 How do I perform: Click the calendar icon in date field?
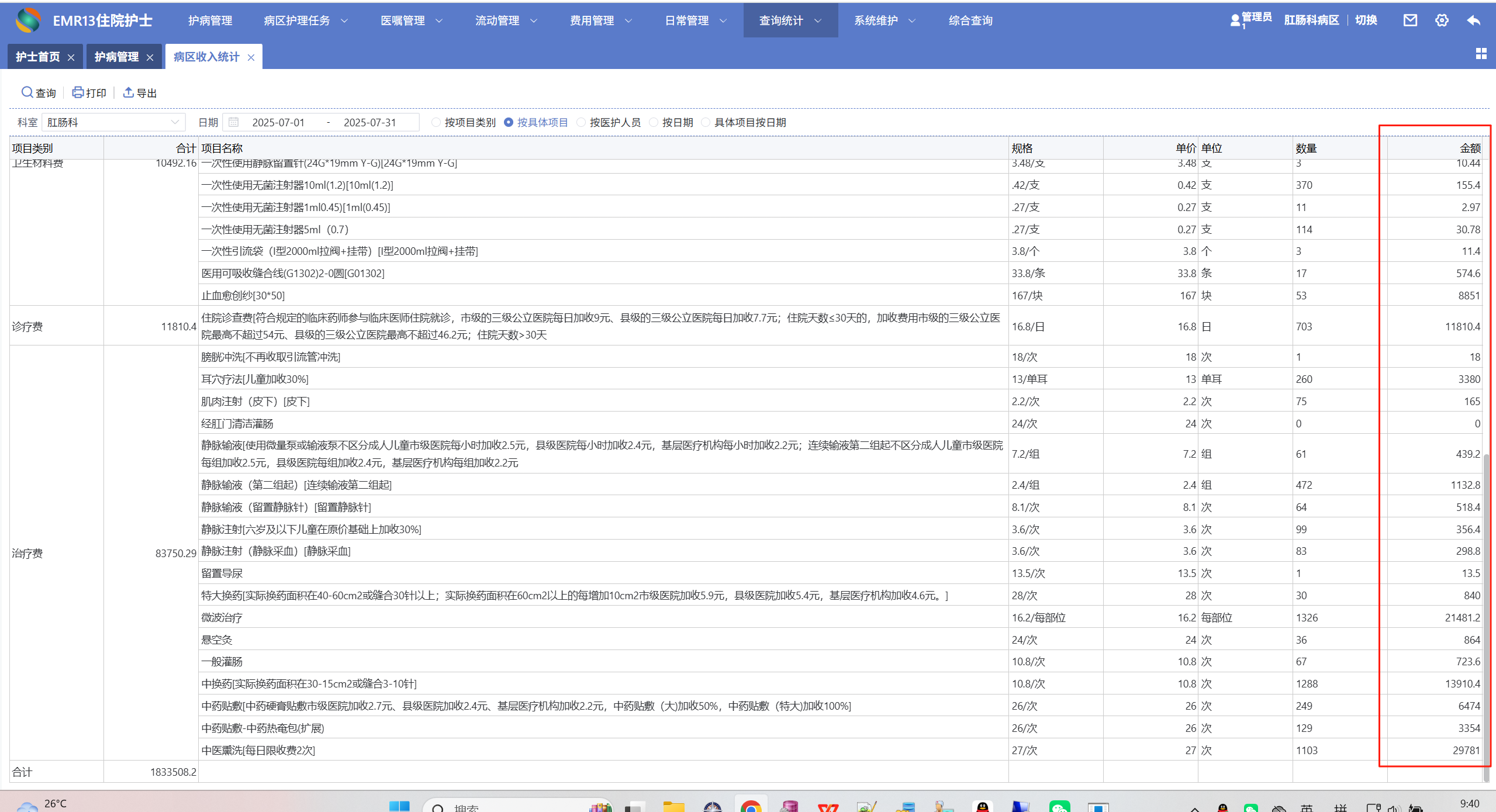tap(234, 122)
